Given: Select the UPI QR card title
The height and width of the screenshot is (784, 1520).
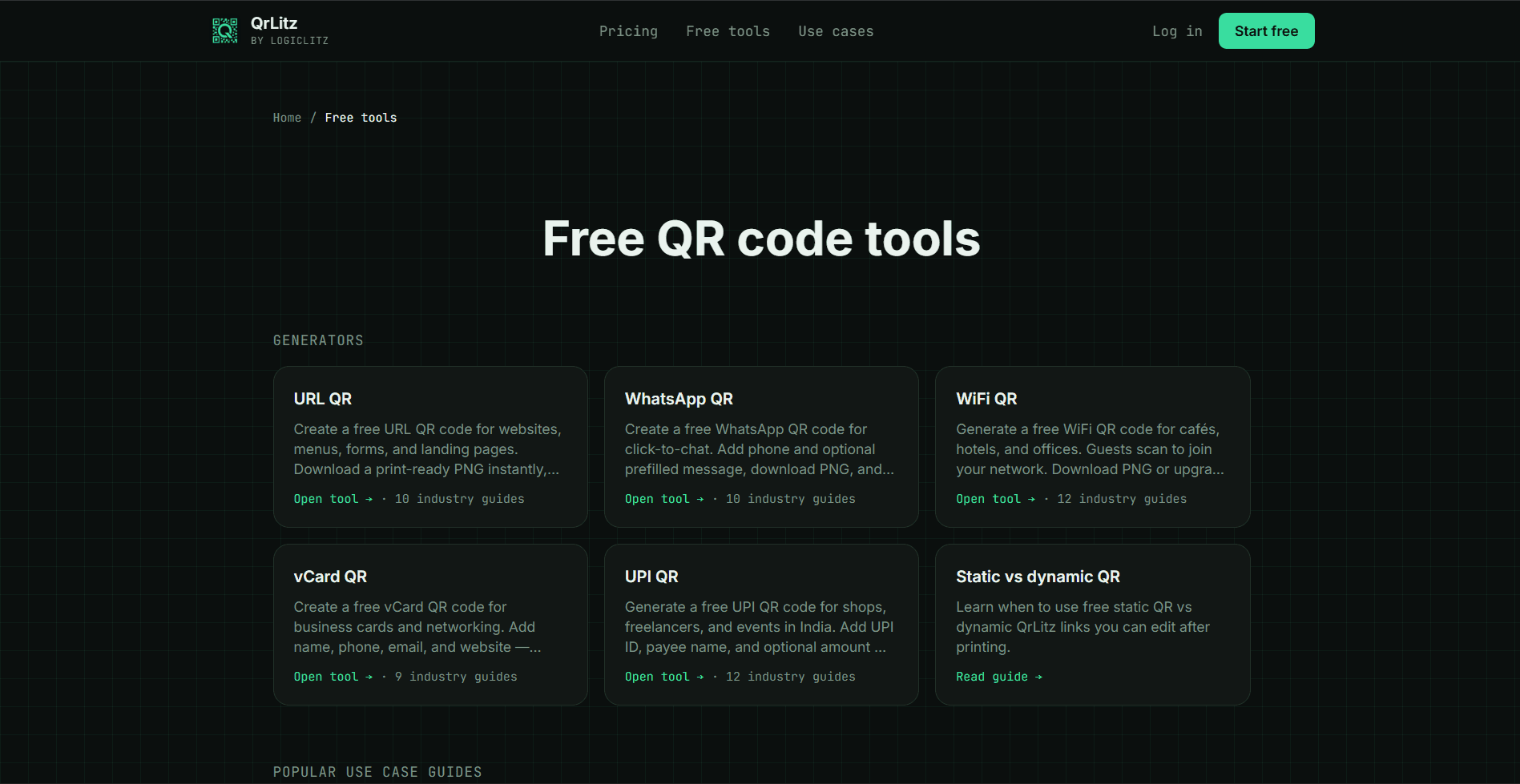Looking at the screenshot, I should tap(651, 577).
